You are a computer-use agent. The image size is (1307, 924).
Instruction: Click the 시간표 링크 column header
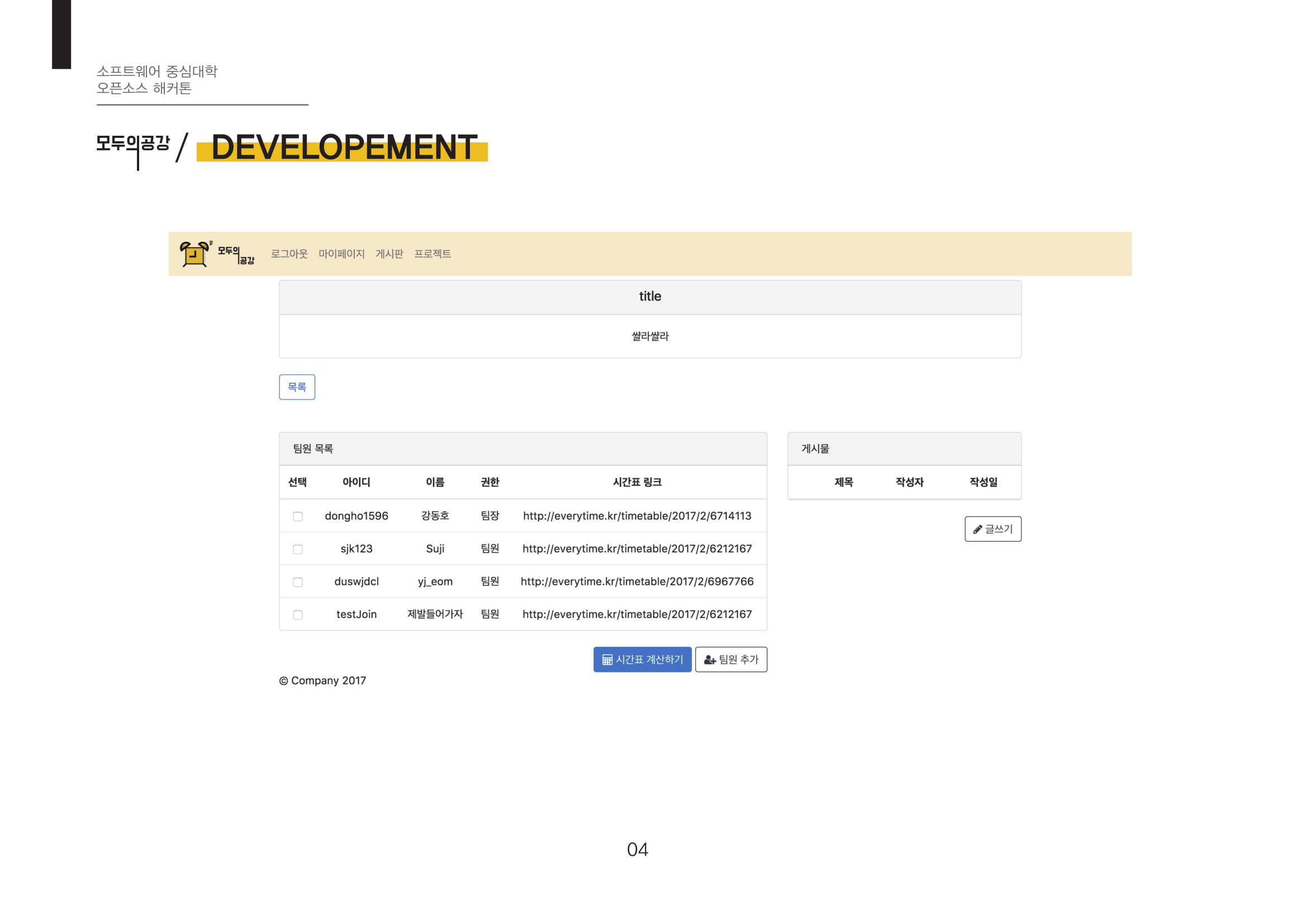coord(638,483)
